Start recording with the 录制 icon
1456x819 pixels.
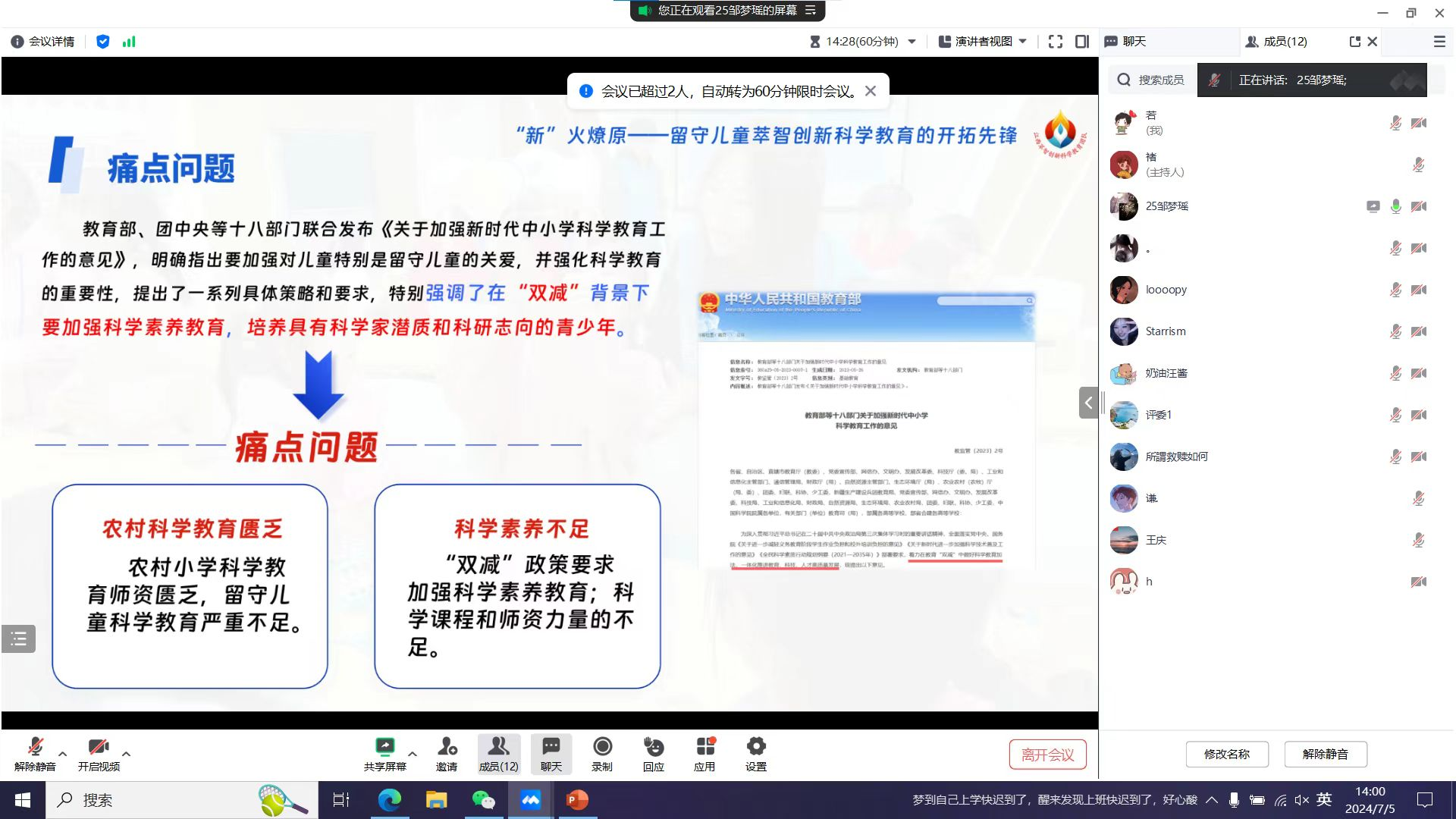pos(602,747)
